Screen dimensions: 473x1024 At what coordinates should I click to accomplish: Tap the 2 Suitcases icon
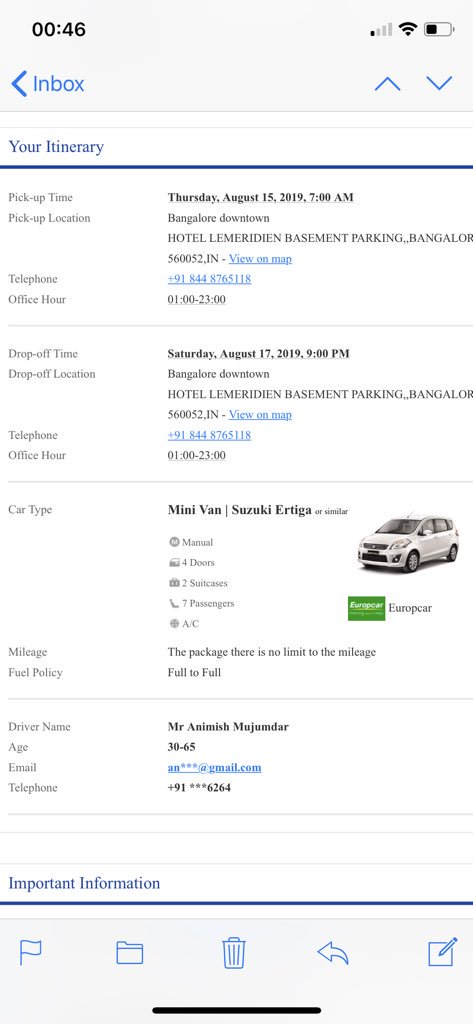[174, 583]
